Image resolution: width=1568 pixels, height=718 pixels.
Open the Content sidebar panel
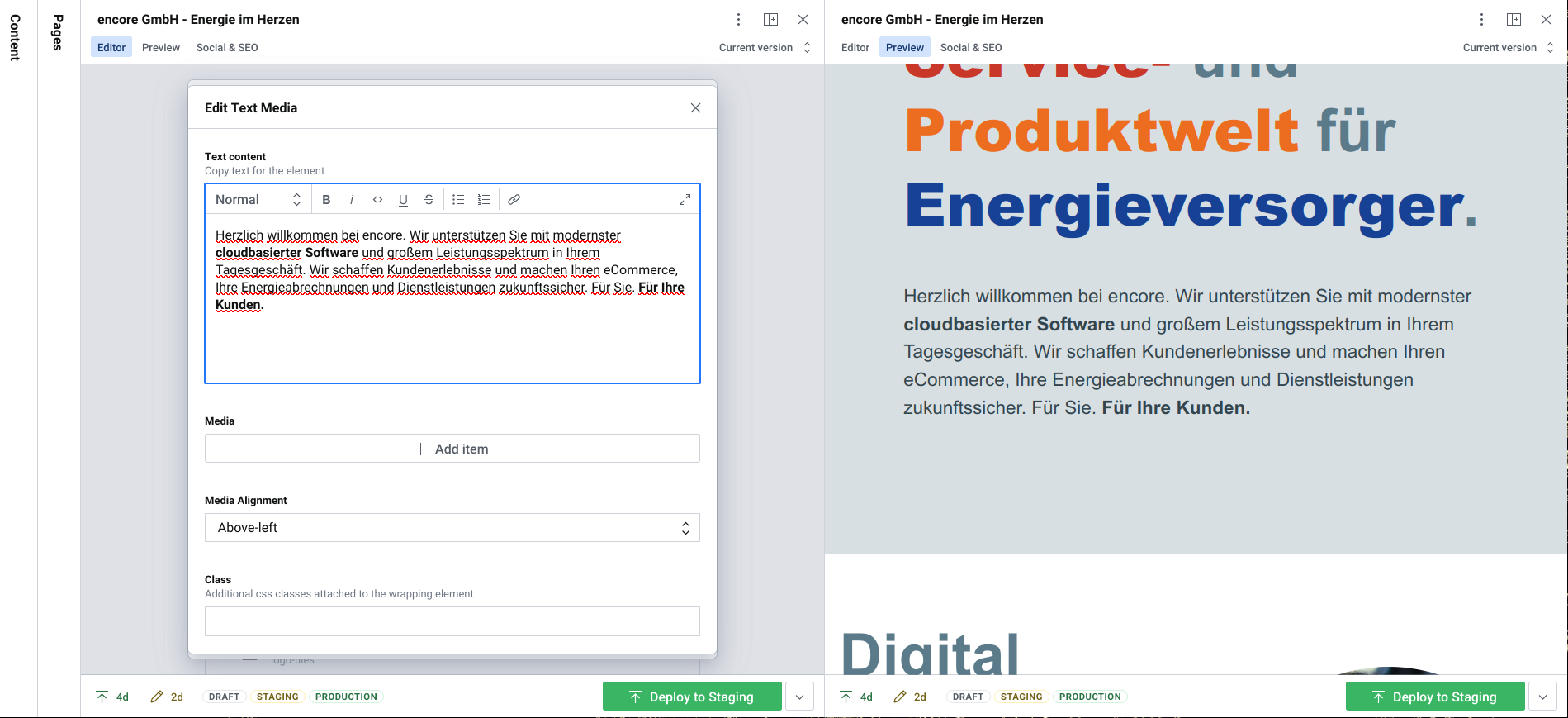click(x=15, y=37)
